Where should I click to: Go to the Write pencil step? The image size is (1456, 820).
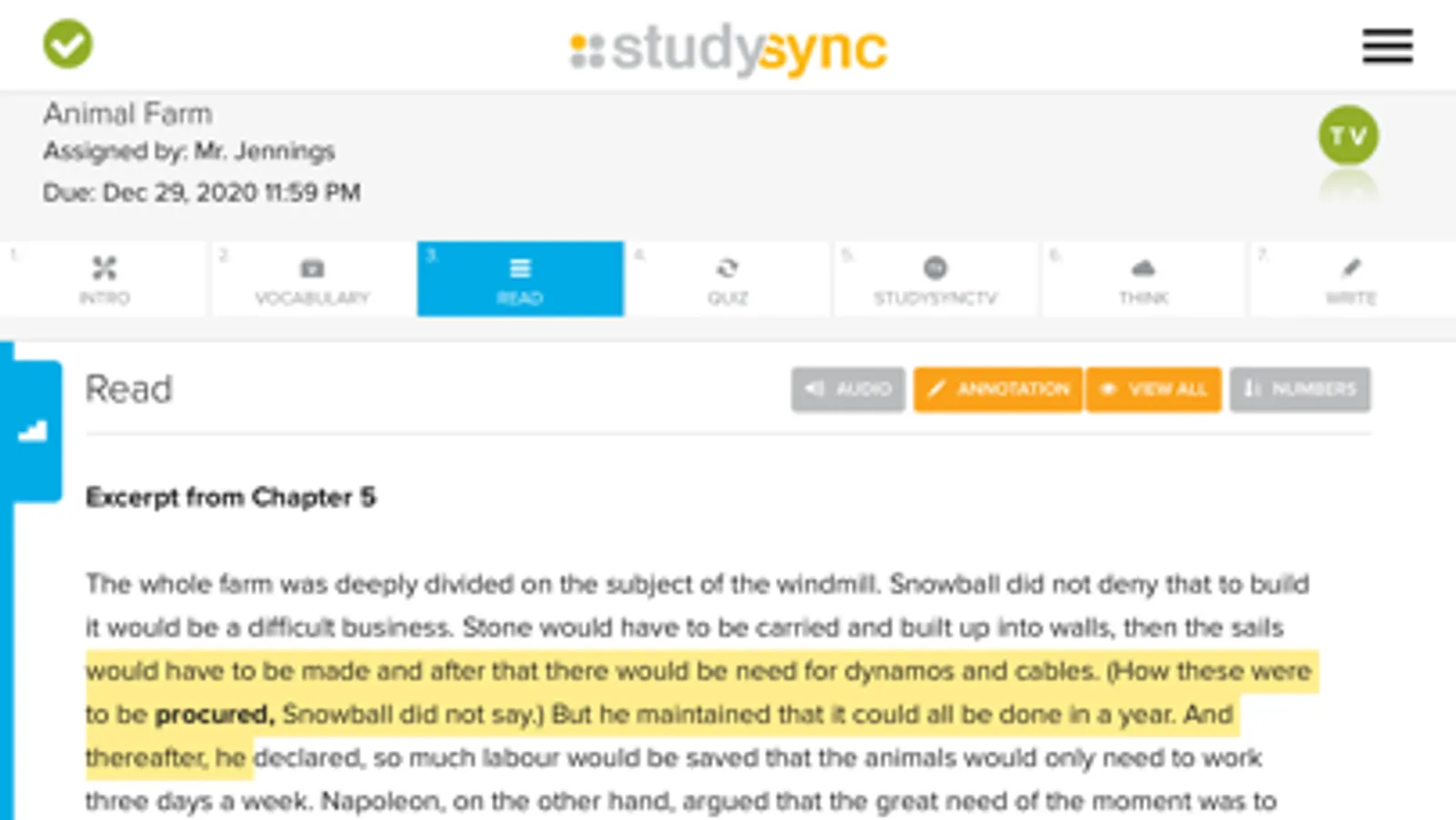pyautogui.click(x=1350, y=280)
